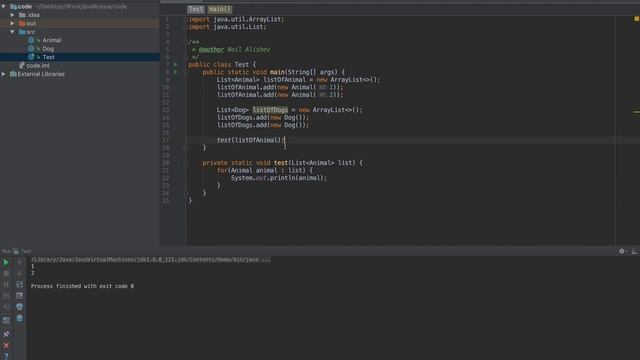Image resolution: width=640 pixels, height=360 pixels.
Task: Click the pause output icon in Run panel
Action: tap(6, 284)
